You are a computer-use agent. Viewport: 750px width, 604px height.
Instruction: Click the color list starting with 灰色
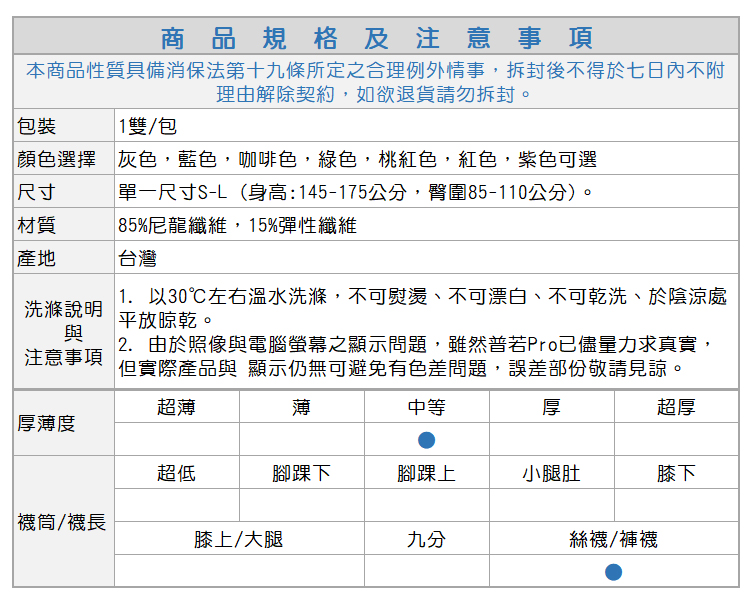[357, 159]
